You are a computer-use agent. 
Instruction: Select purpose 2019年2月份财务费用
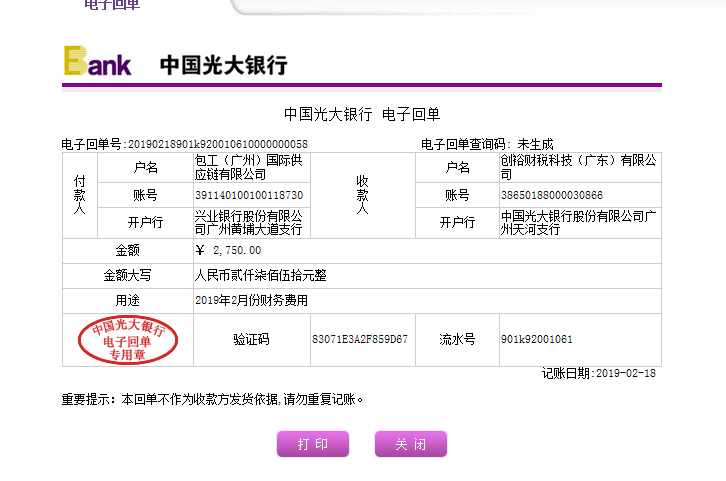pyautogui.click(x=251, y=300)
